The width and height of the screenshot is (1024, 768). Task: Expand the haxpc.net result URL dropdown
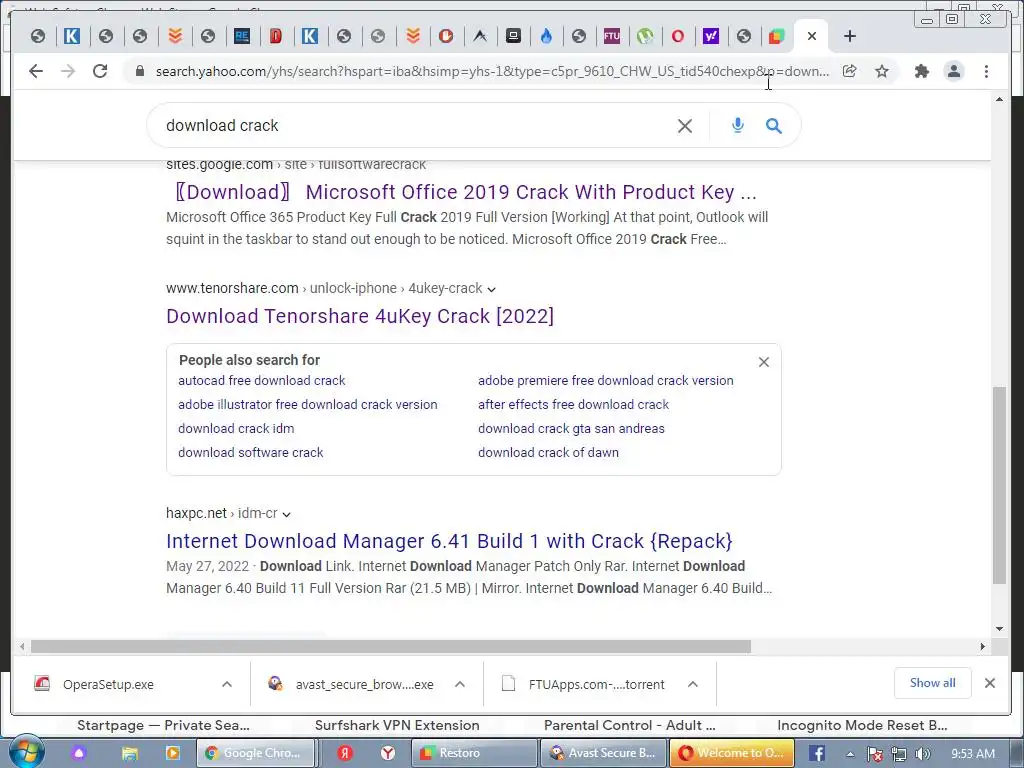(x=286, y=515)
